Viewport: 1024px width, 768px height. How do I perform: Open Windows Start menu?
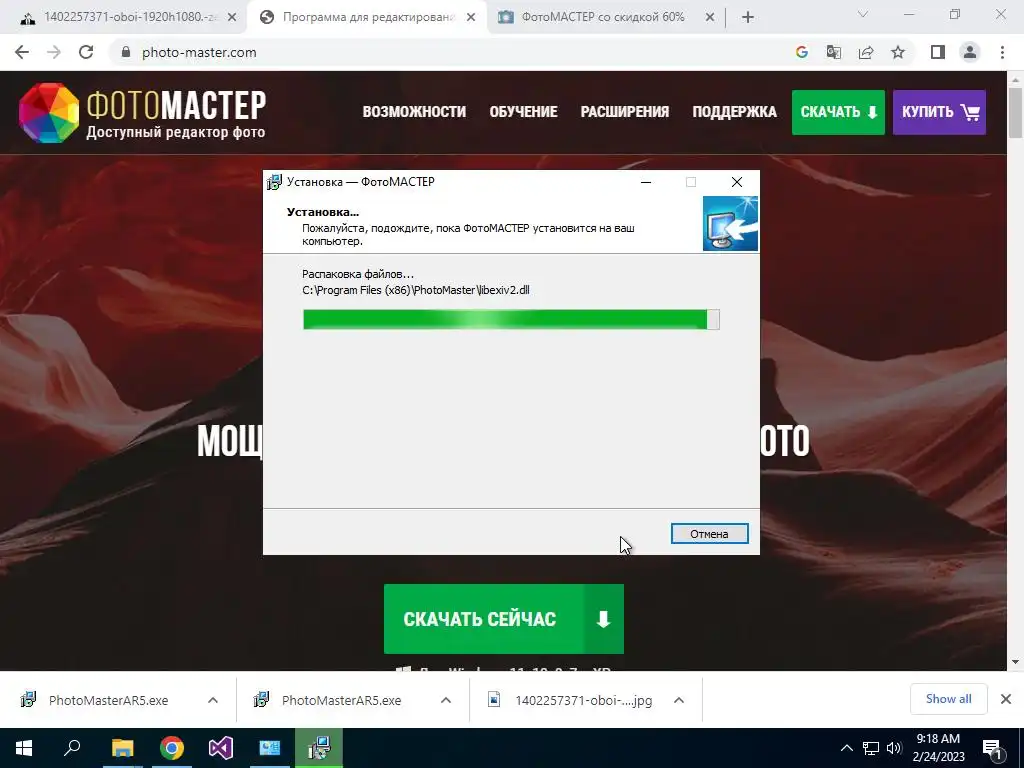(x=24, y=748)
